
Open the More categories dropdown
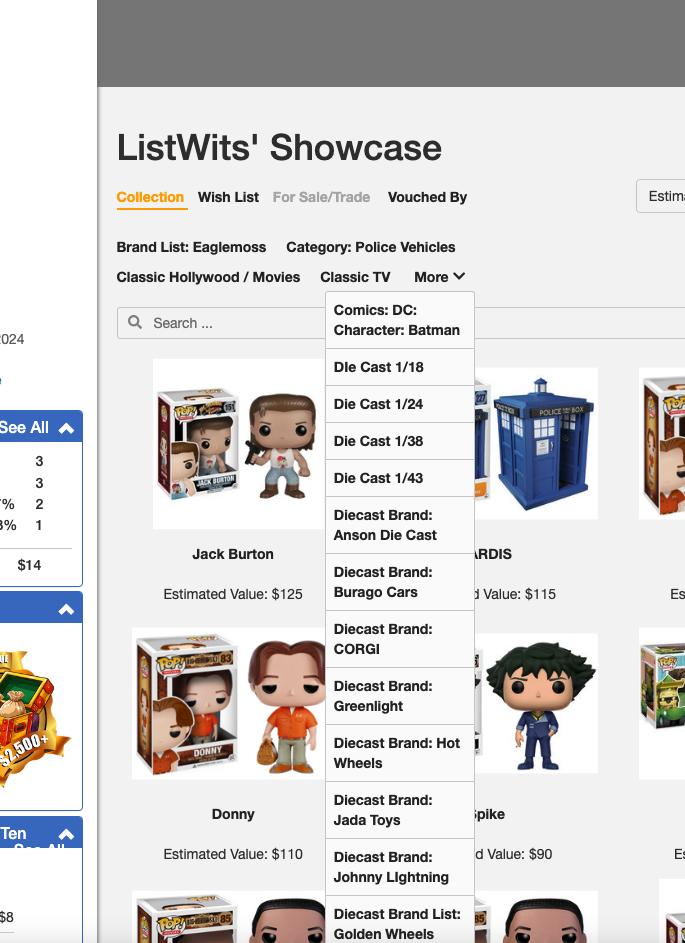440,277
